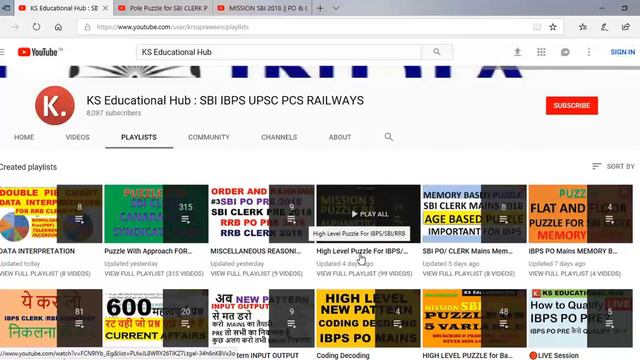
Task: Click the upload video icon
Action: click(x=517, y=52)
